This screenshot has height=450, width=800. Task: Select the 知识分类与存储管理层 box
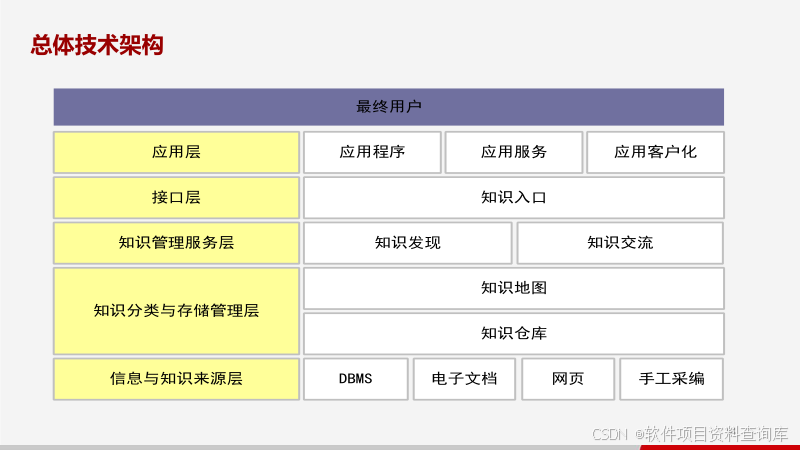tap(176, 311)
